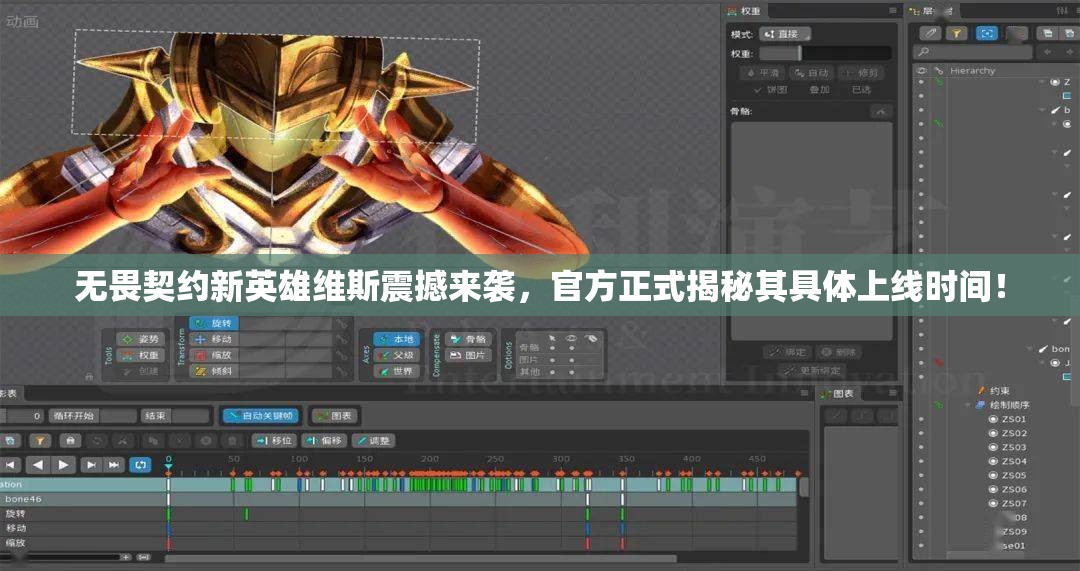
Task: Activate the 倾斜 Shear transform tool
Action: coord(214,371)
